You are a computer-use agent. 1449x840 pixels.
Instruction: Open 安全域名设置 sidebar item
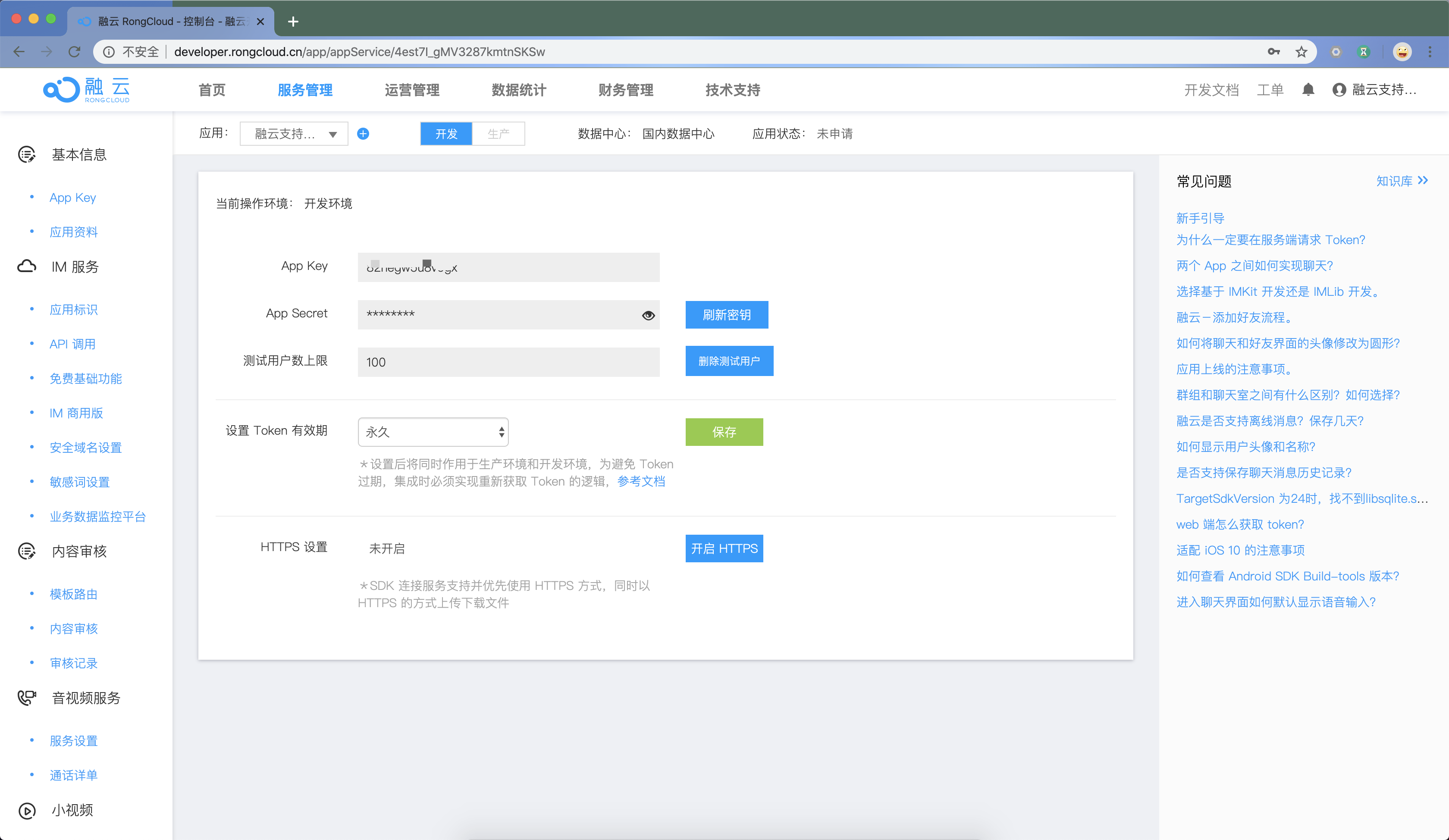click(86, 448)
